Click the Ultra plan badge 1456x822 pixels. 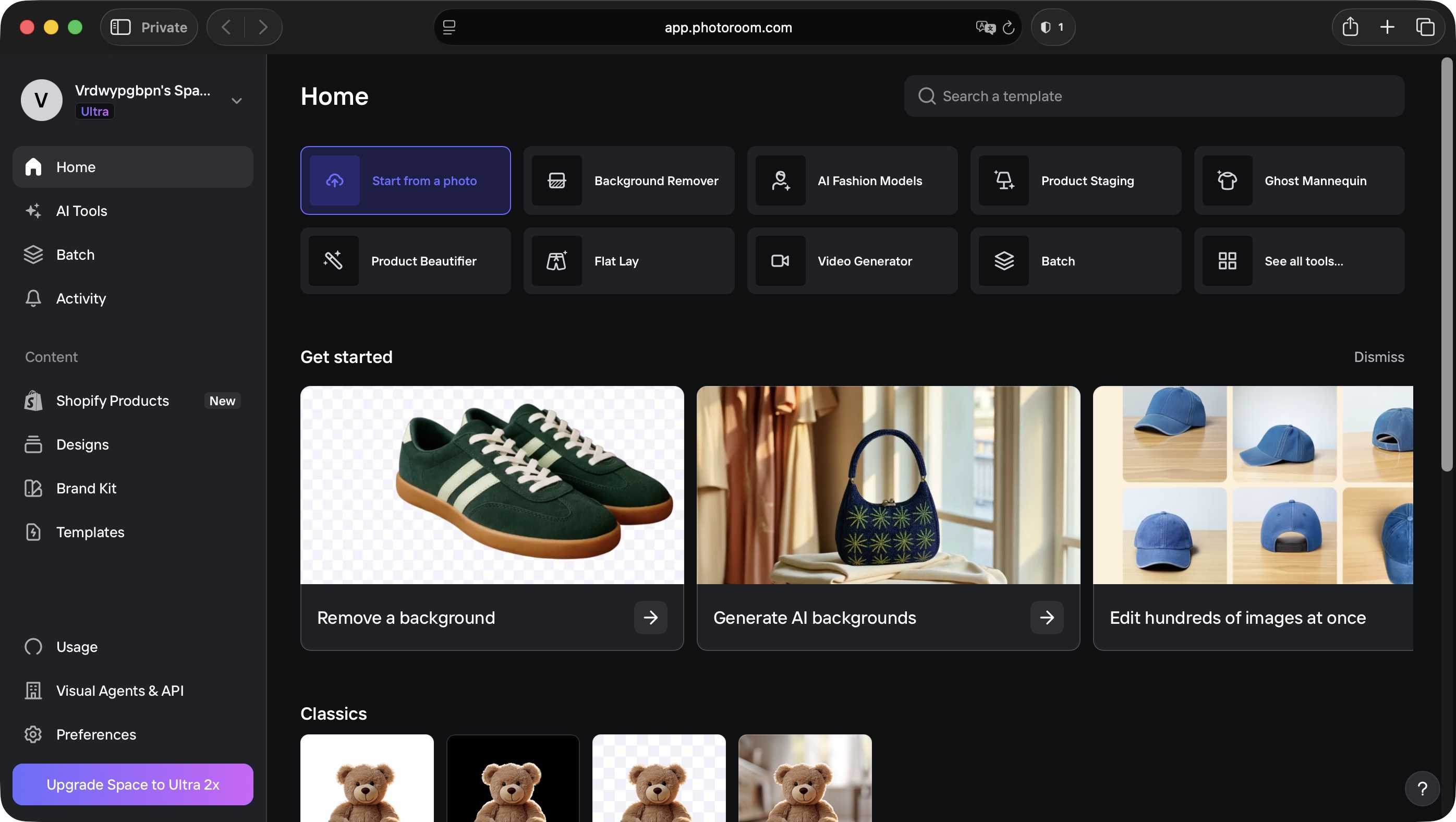[x=94, y=112]
